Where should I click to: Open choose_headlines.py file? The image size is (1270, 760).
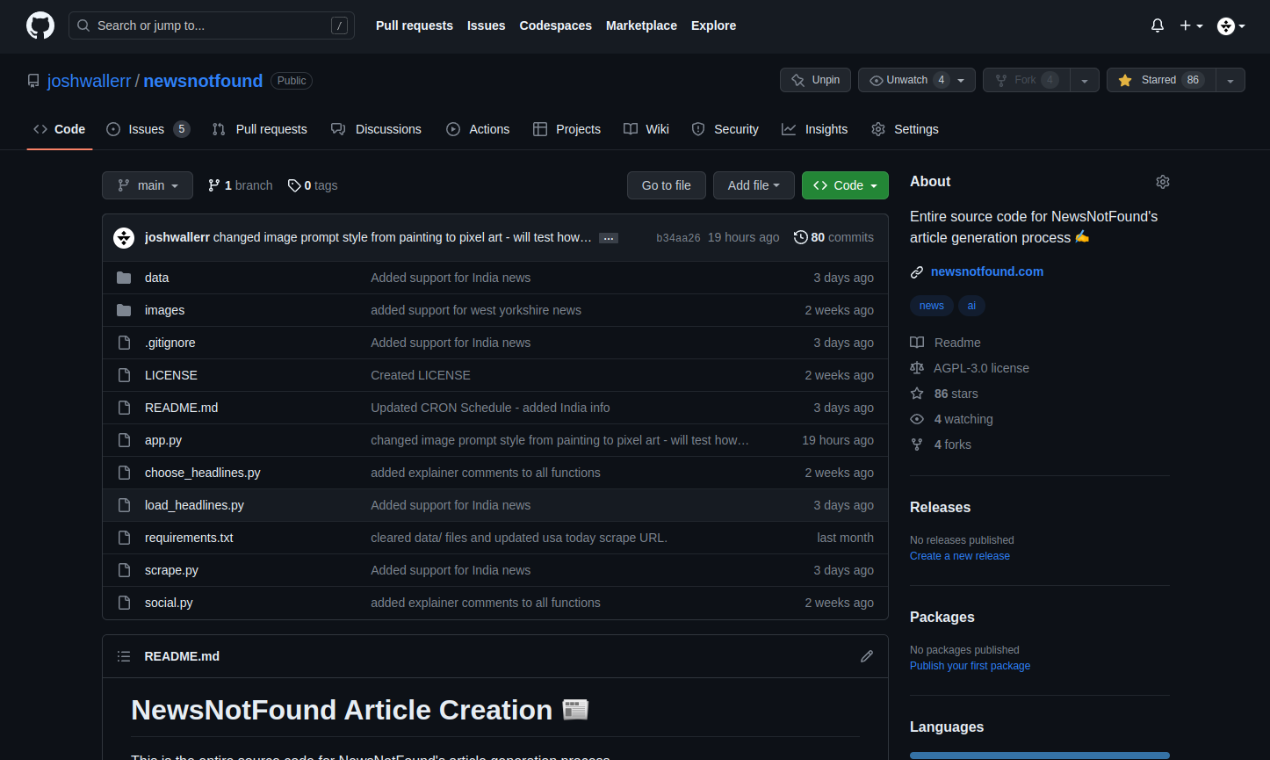tap(202, 472)
